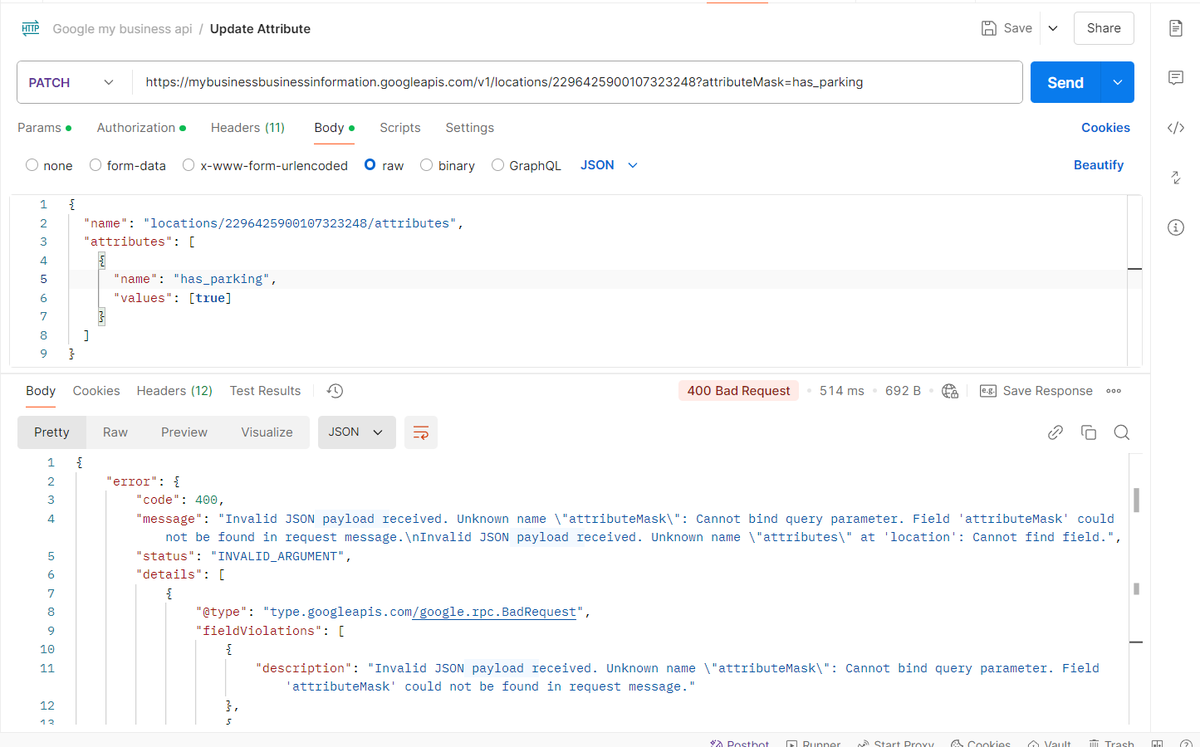1200x747 pixels.
Task: Open the google.rpc.BadRequest link in response
Action: 494,612
